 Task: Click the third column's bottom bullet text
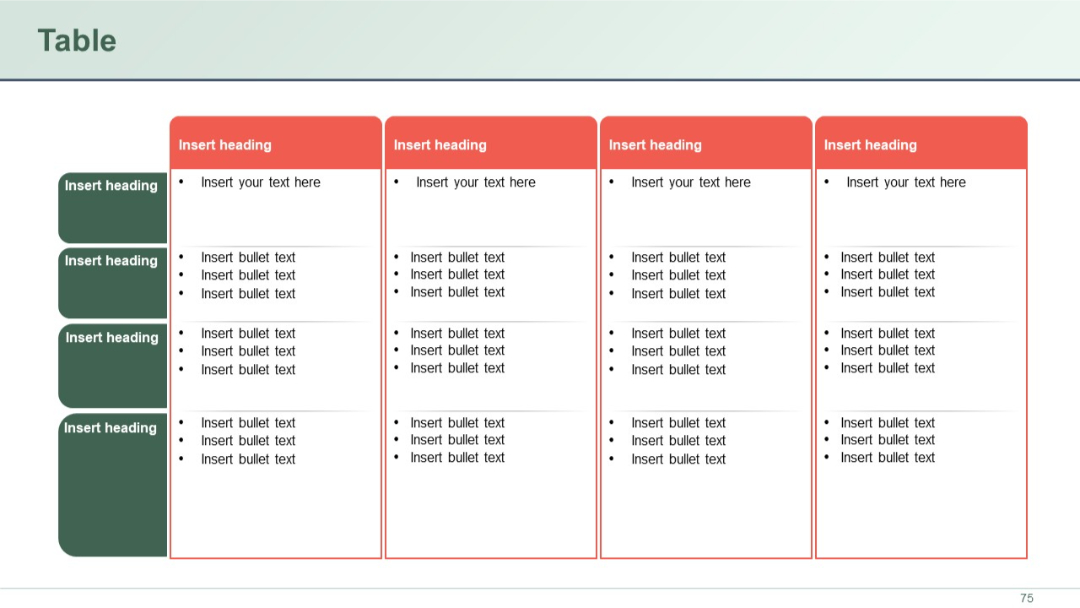678,459
